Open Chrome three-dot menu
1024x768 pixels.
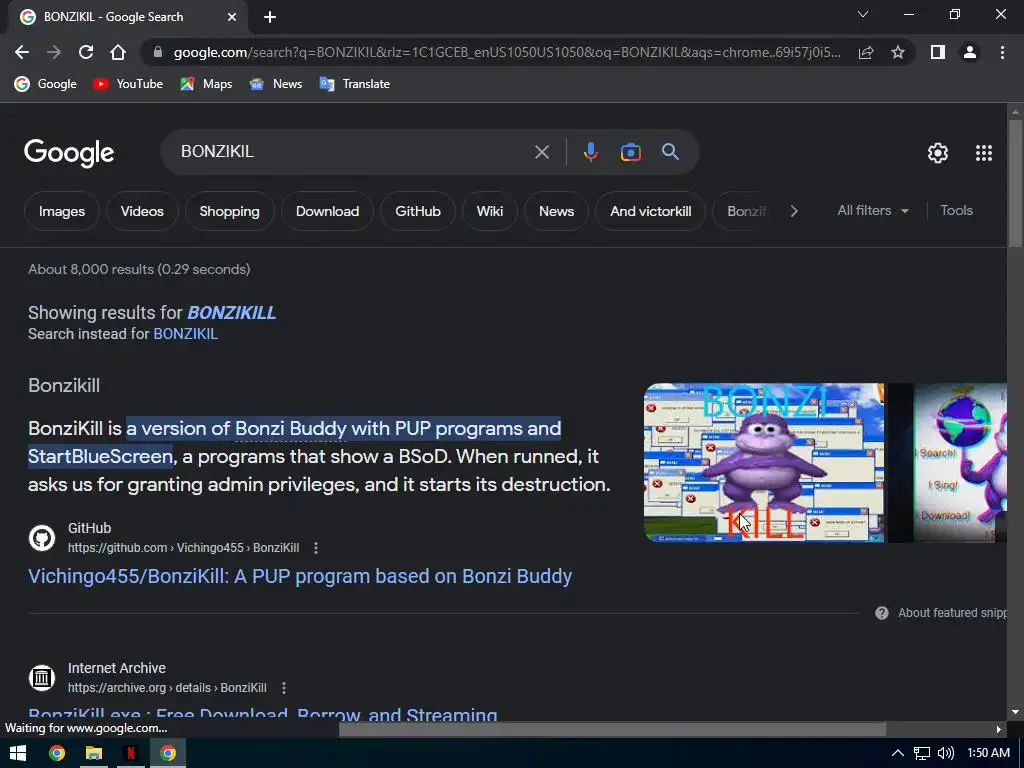coord(1002,52)
